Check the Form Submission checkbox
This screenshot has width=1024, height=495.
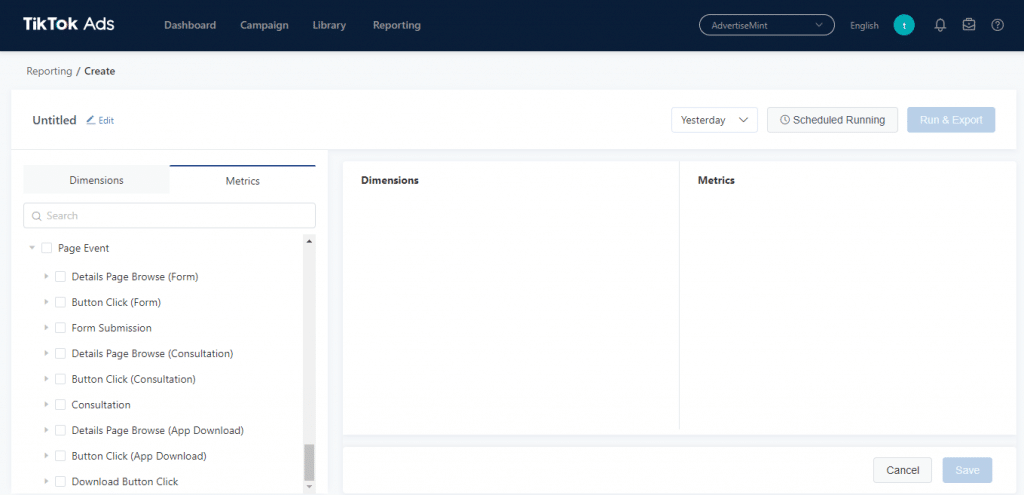60,328
